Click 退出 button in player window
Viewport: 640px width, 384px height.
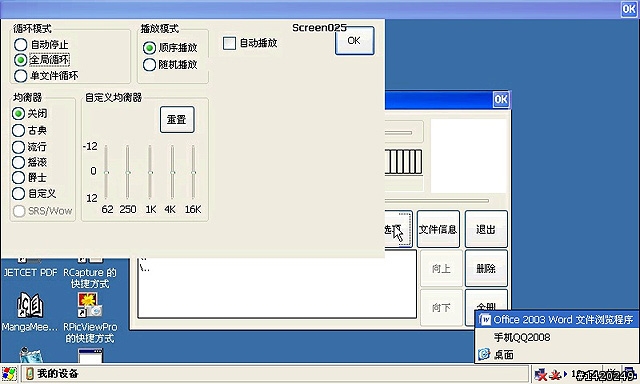click(x=486, y=229)
